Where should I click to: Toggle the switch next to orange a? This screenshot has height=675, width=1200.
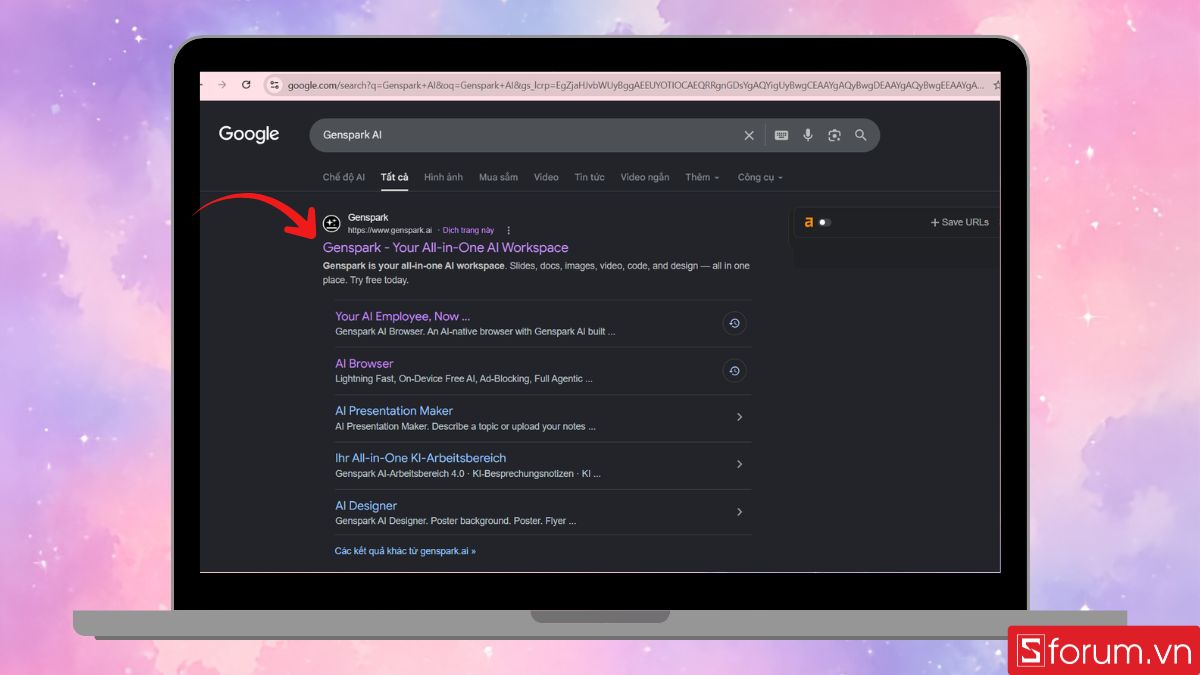(825, 222)
